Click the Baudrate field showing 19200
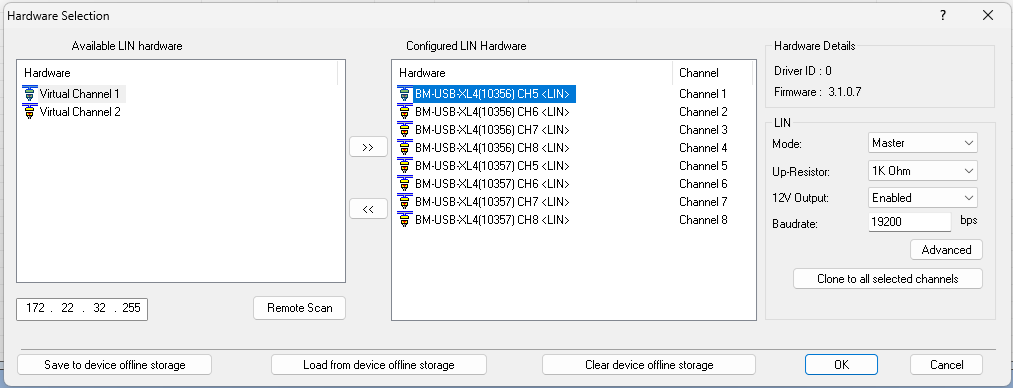The image size is (1013, 388). [x=910, y=222]
